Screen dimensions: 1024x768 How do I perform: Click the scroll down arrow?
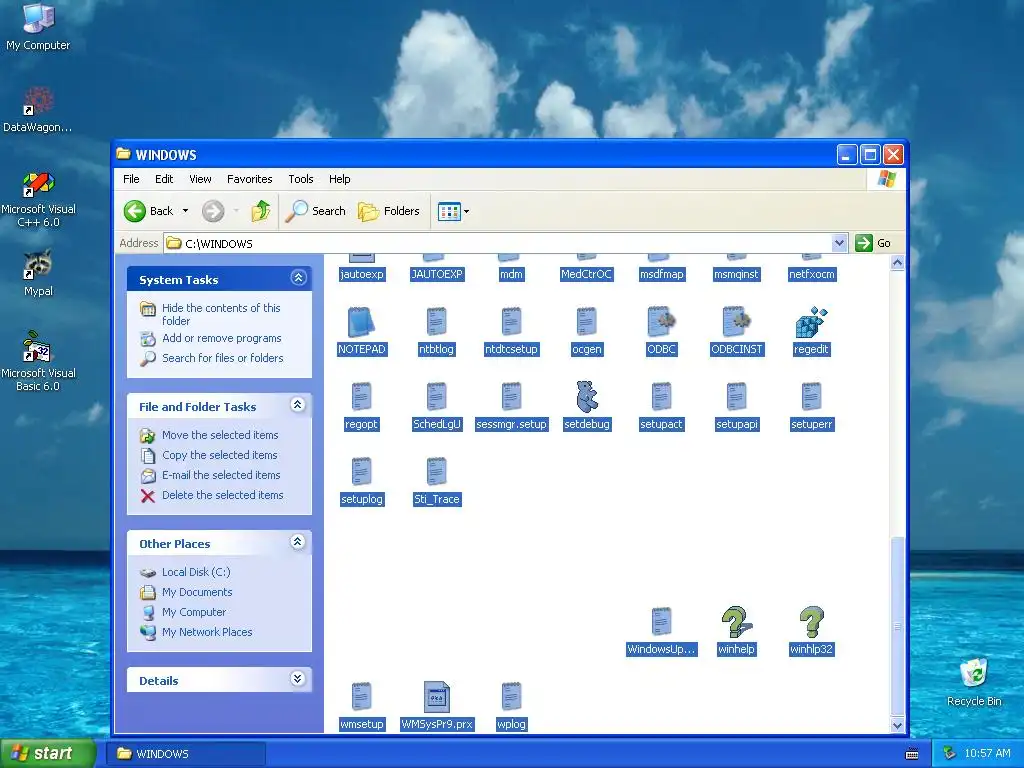point(897,725)
